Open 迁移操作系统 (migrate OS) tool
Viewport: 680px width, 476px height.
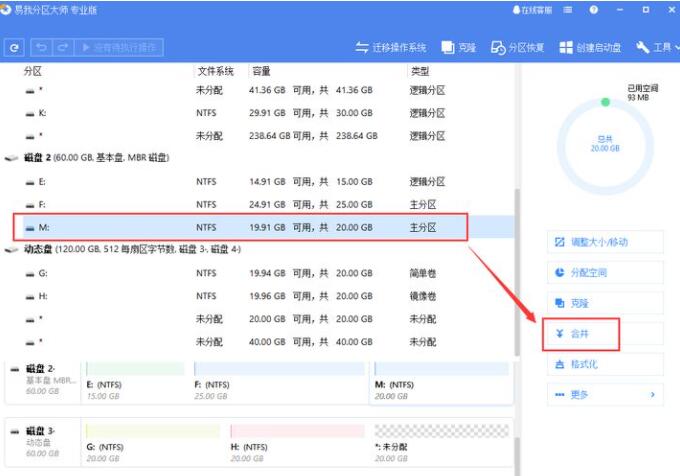(x=391, y=48)
